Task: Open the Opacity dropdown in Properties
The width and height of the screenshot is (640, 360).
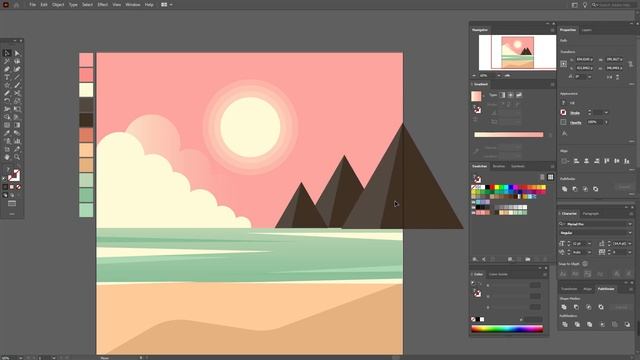Action: coord(606,122)
